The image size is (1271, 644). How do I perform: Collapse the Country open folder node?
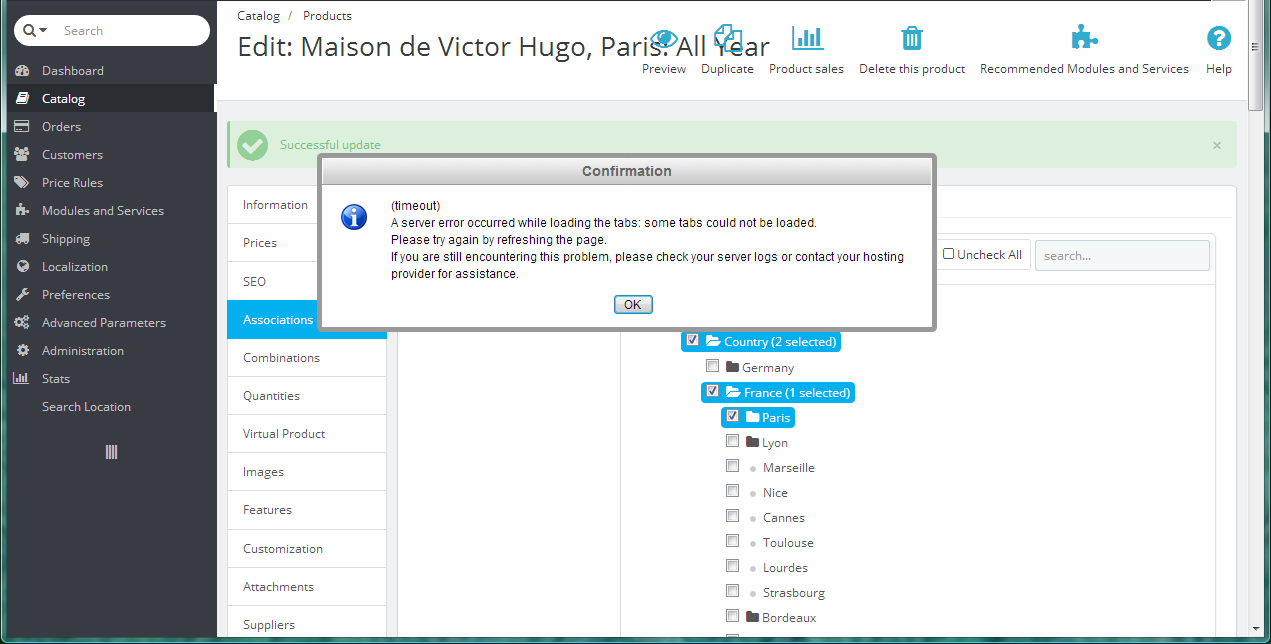point(713,342)
